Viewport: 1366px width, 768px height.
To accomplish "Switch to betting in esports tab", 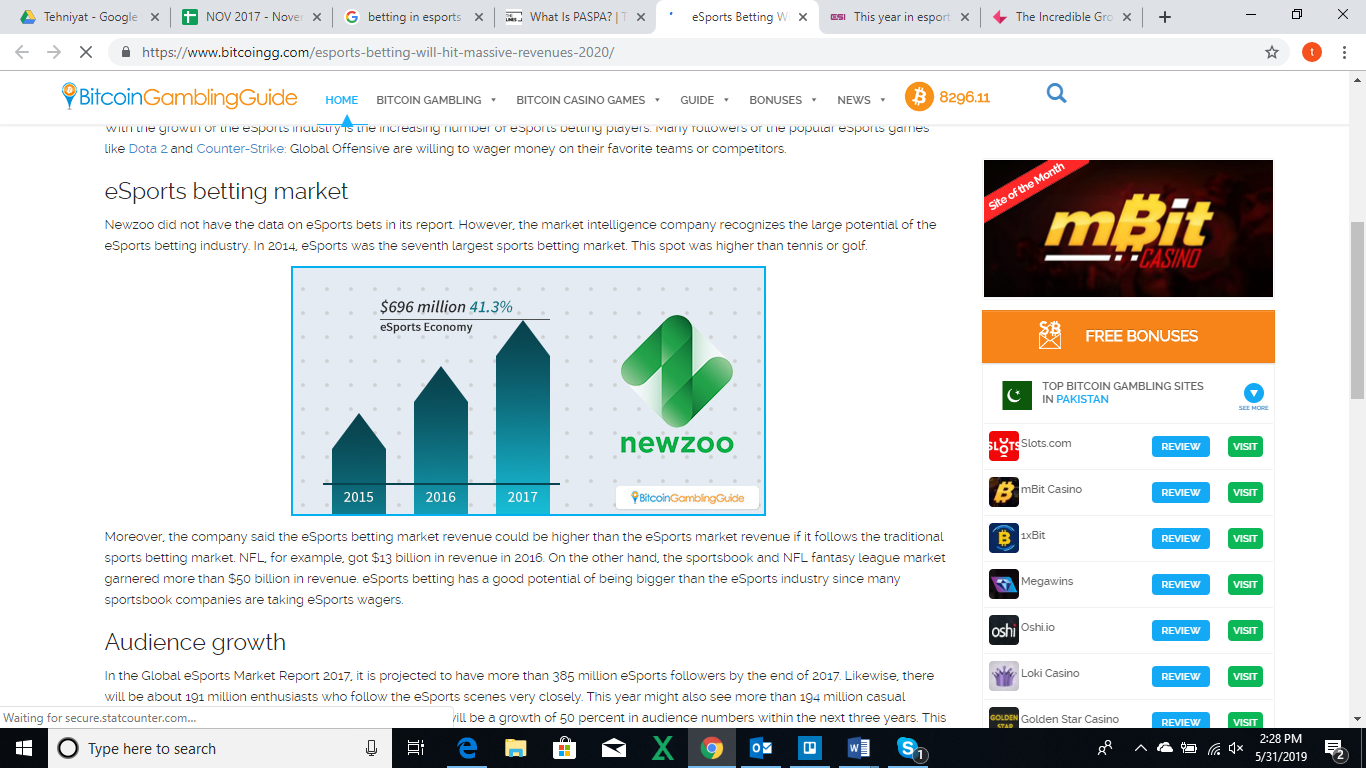I will [413, 17].
